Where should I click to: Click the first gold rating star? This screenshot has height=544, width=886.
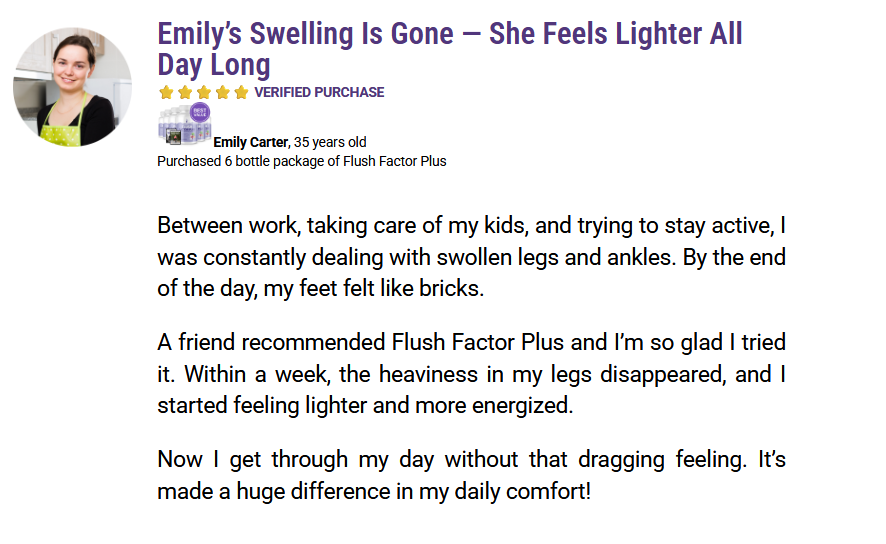pyautogui.click(x=166, y=92)
